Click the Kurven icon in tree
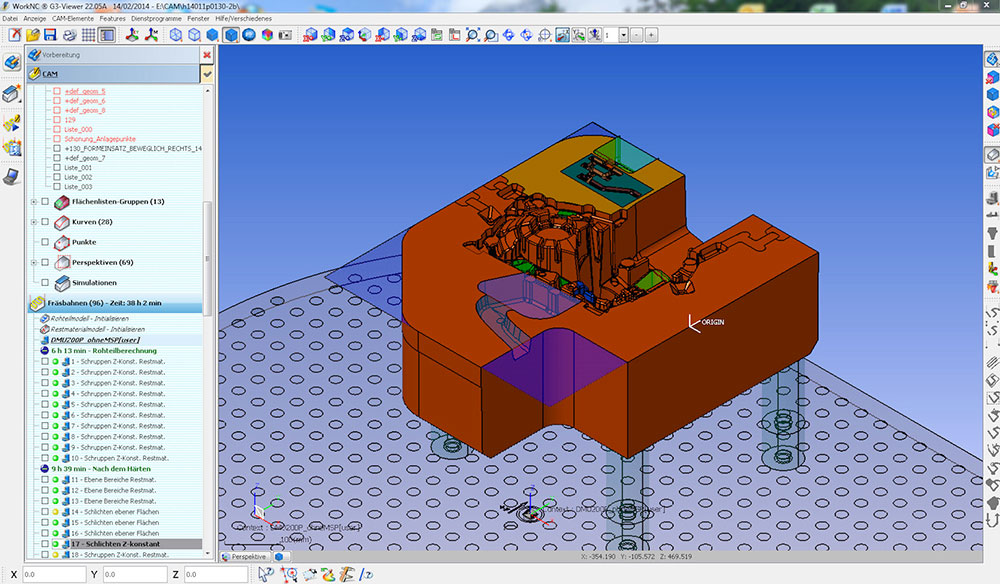 [62, 223]
